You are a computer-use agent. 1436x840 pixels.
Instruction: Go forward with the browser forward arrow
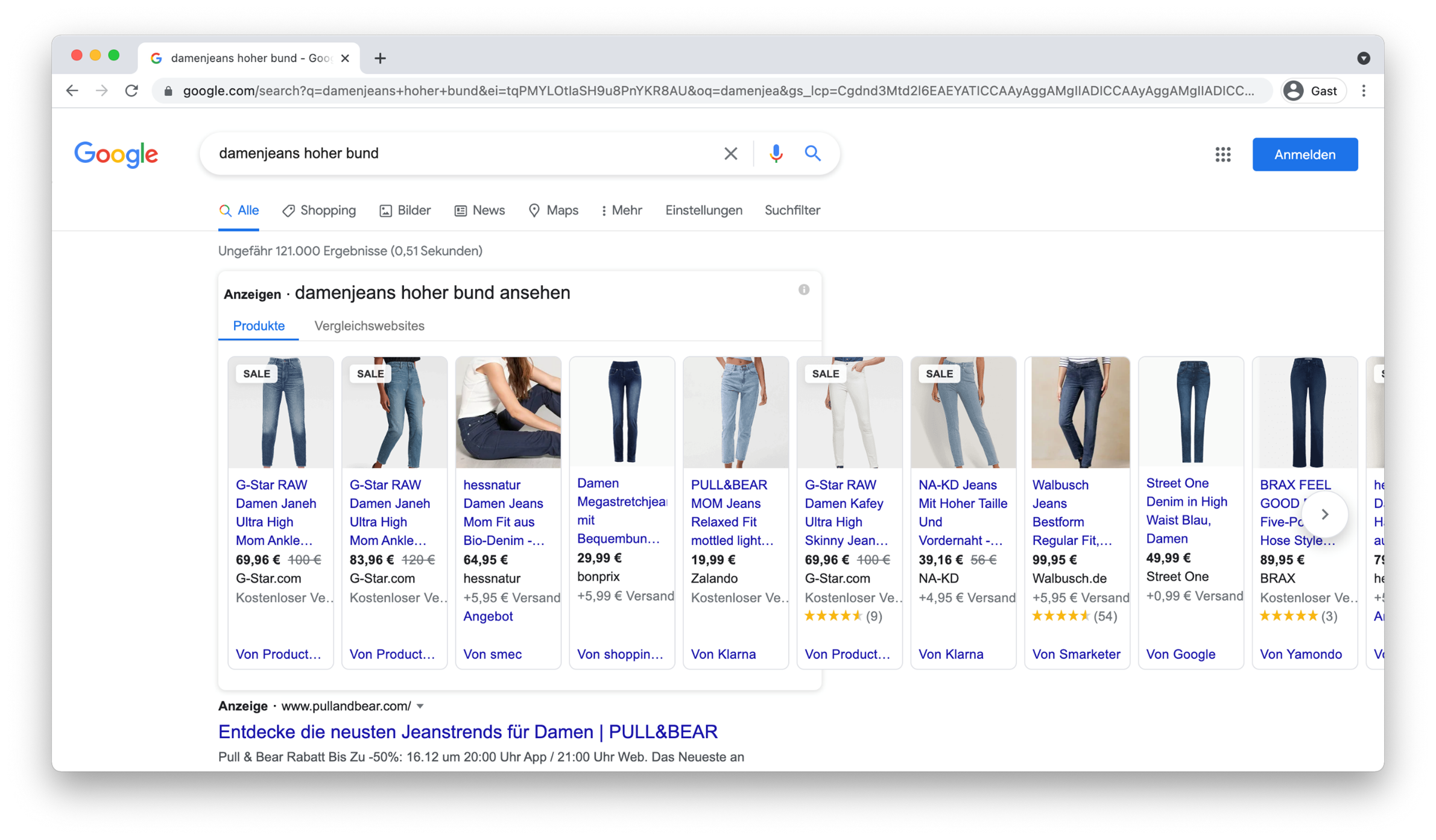[102, 91]
